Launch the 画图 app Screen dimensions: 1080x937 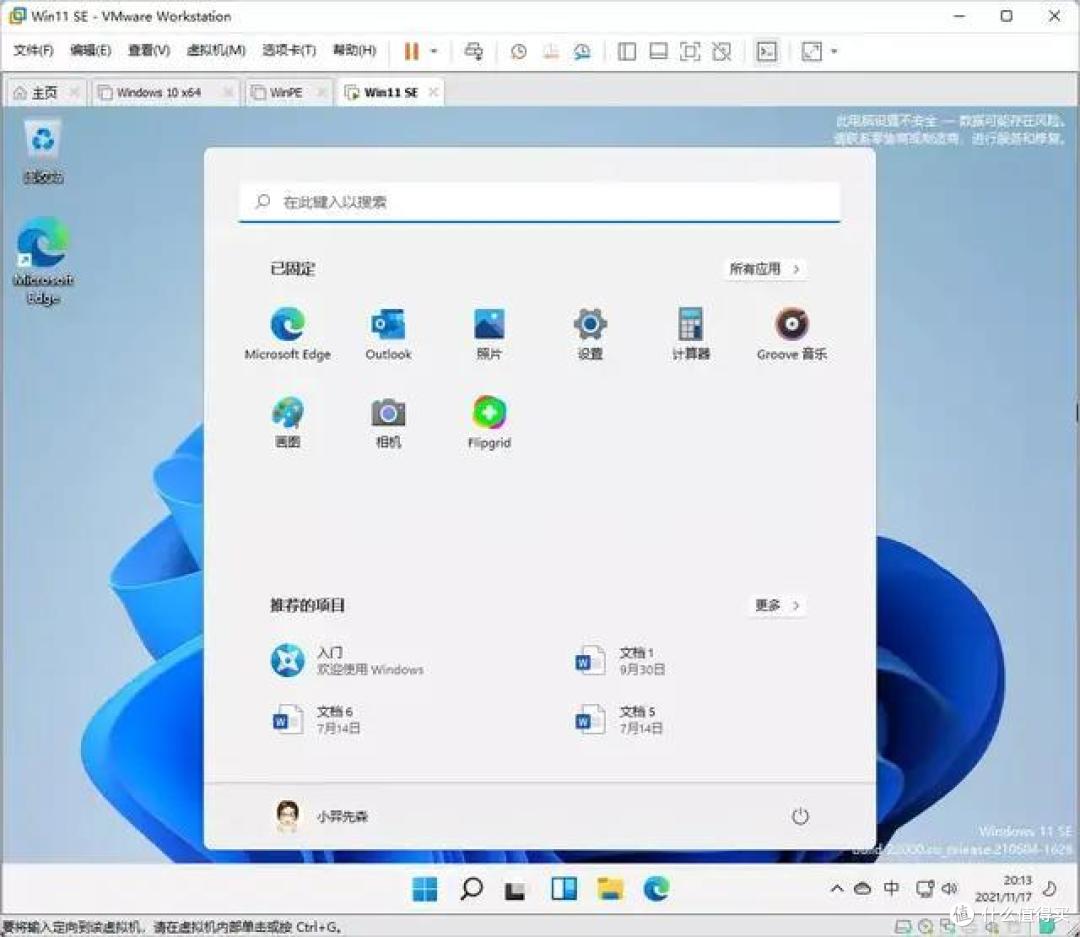287,422
